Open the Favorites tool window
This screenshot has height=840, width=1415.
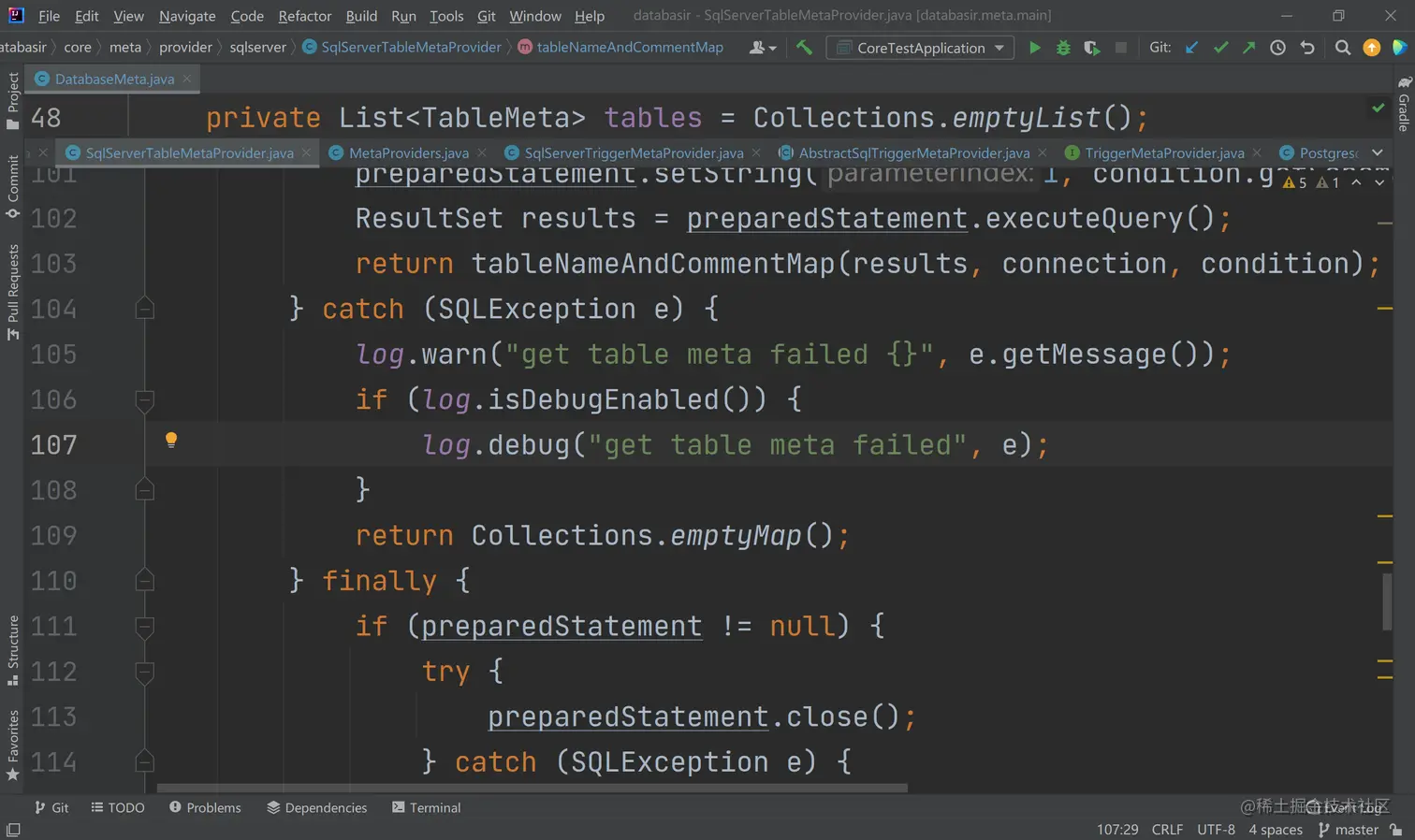click(x=12, y=746)
